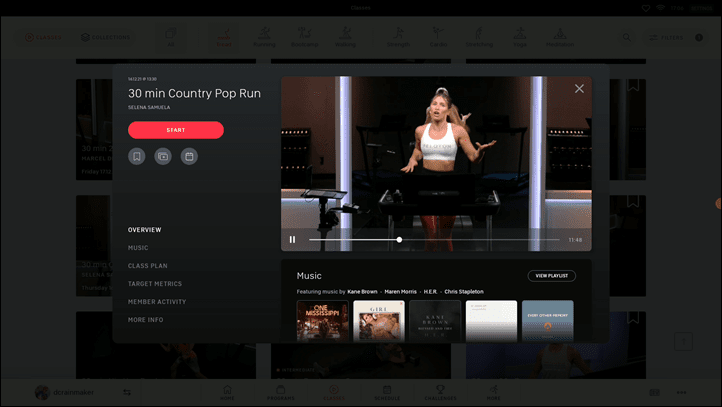Jump to the Member Activity section
722x407 pixels.
pos(157,302)
